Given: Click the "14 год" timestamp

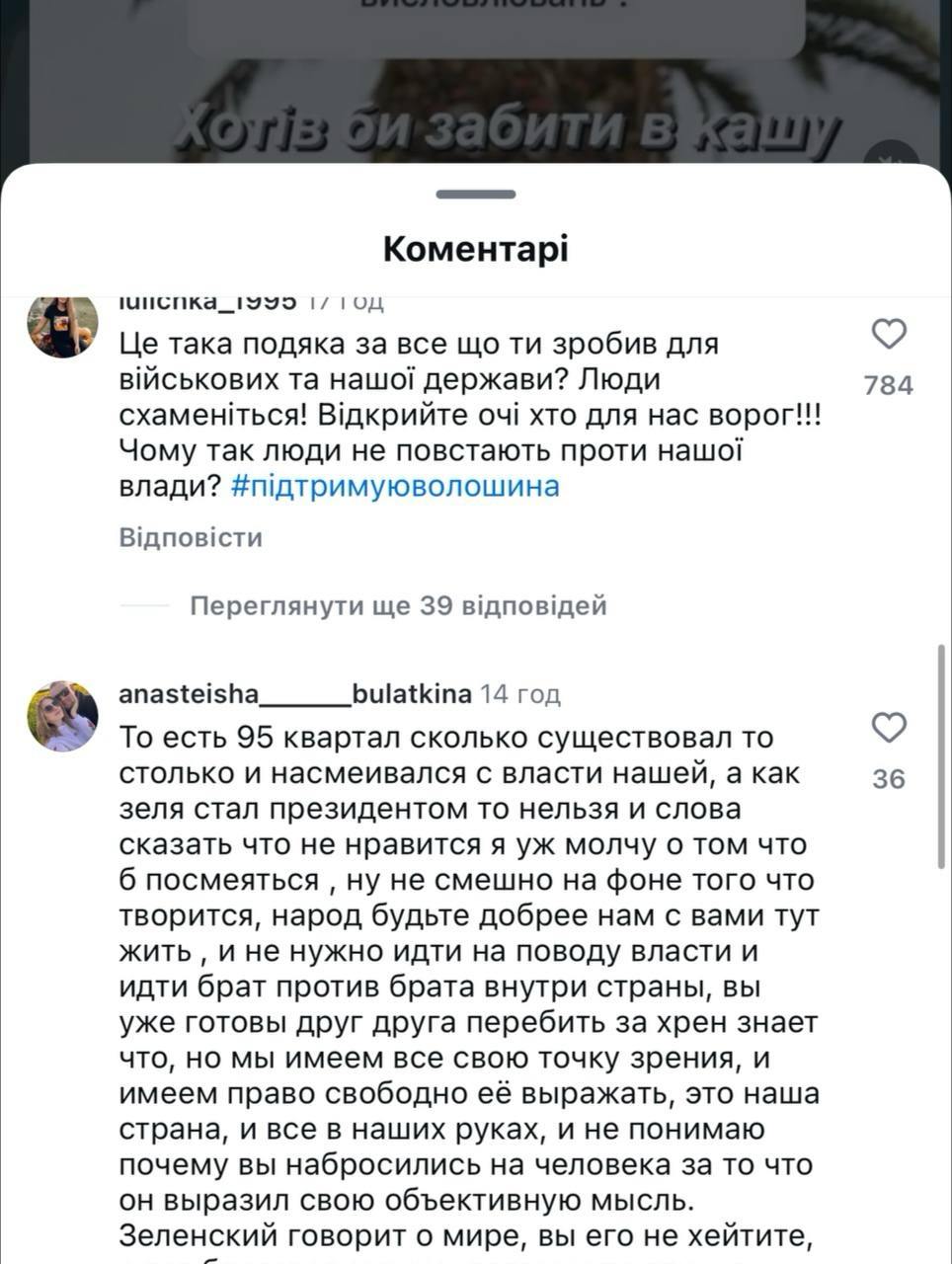Looking at the screenshot, I should [520, 694].
